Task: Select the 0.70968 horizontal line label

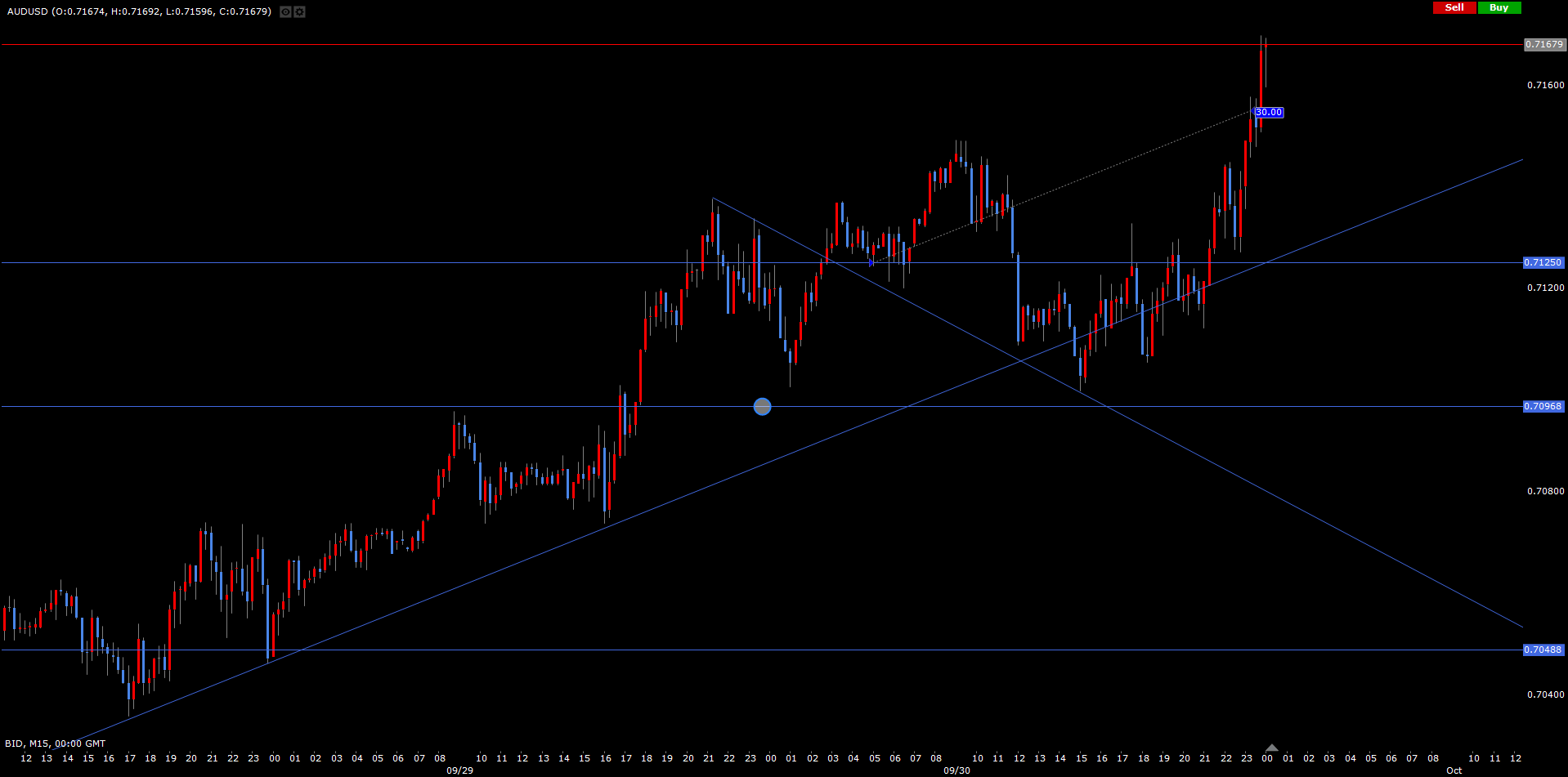Action: (1543, 406)
